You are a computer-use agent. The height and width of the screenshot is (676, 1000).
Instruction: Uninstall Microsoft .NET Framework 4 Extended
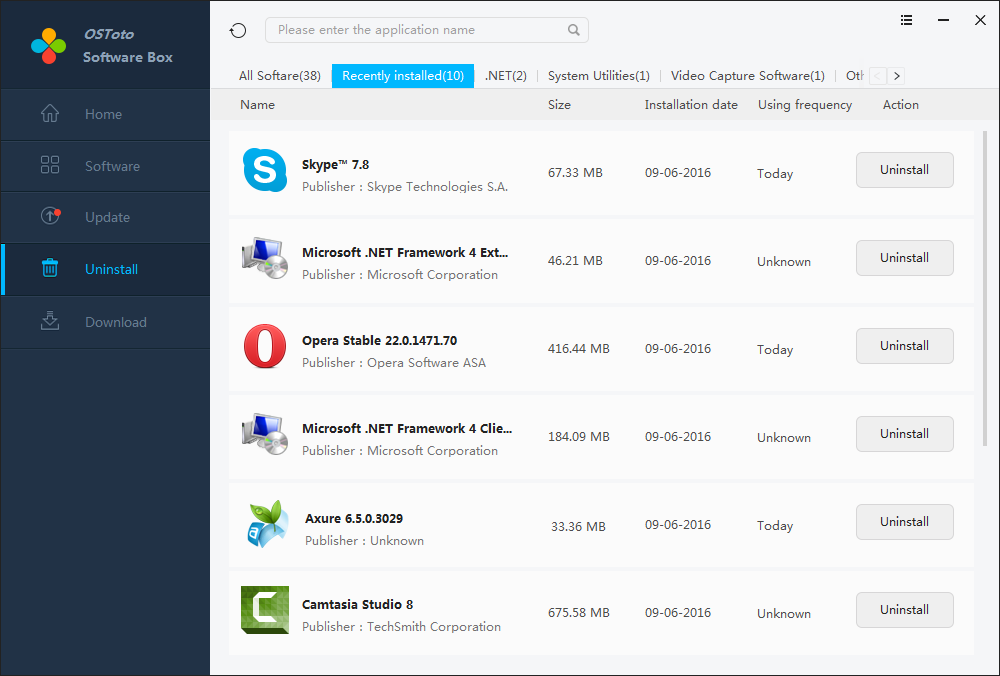904,258
